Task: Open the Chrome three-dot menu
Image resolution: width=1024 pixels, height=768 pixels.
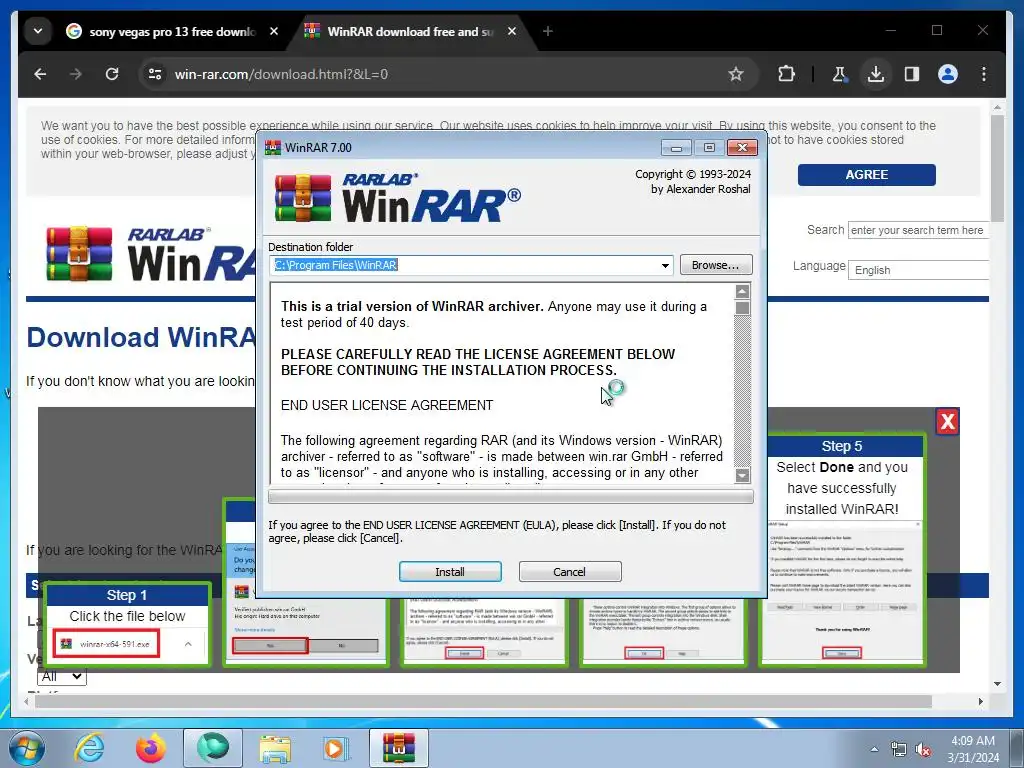Action: tap(984, 74)
